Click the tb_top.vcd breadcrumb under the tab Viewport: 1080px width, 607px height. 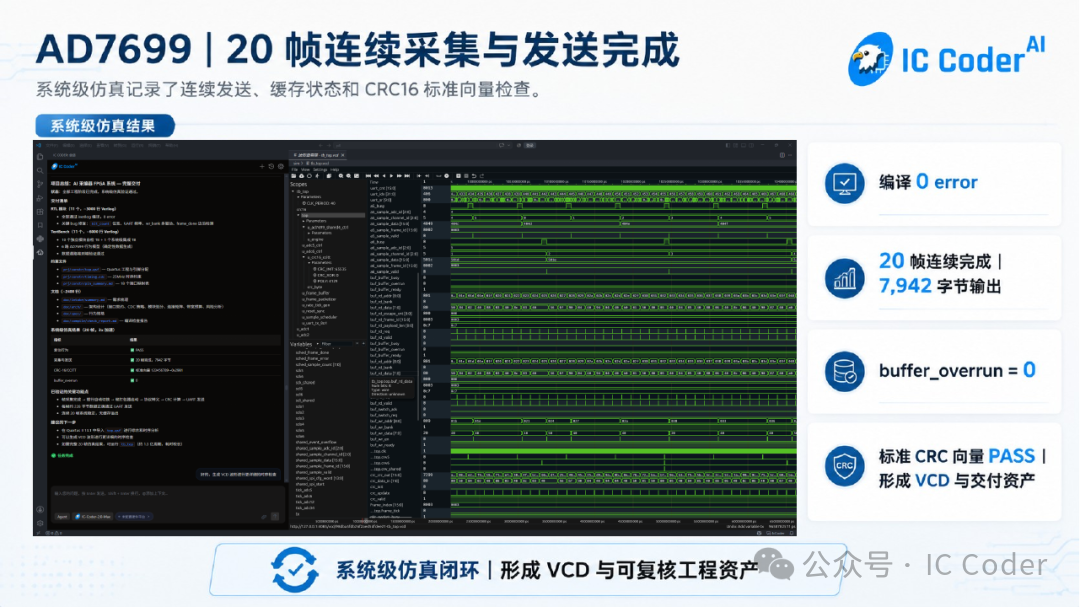point(318,163)
